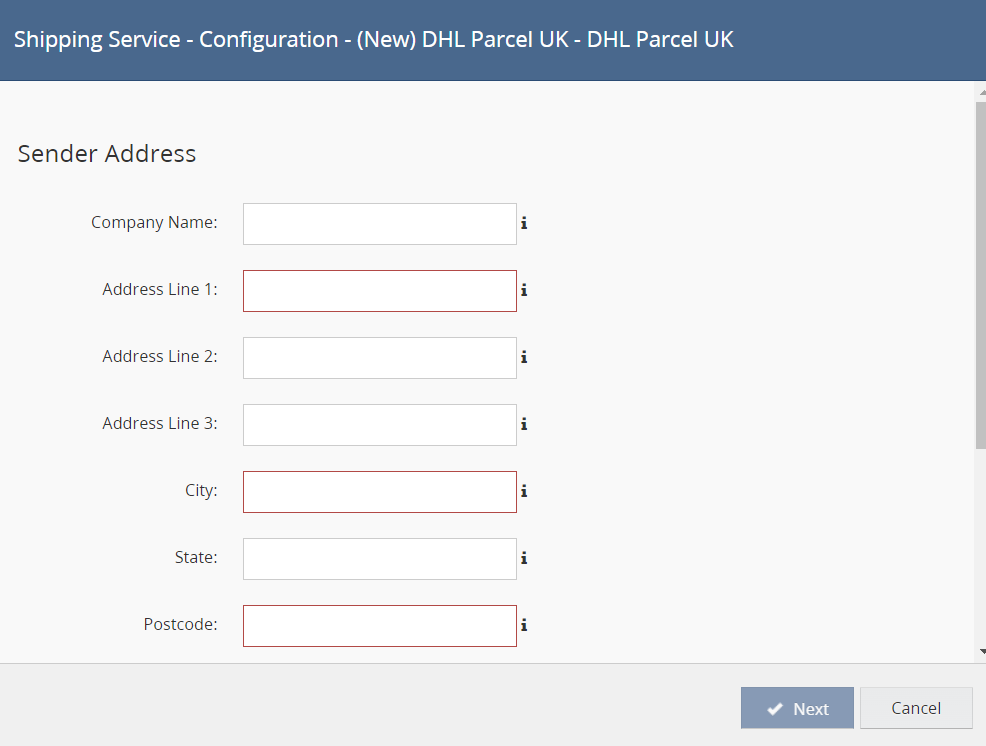
Task: Click the info icon beside Address Line 1
Action: pyautogui.click(x=524, y=290)
